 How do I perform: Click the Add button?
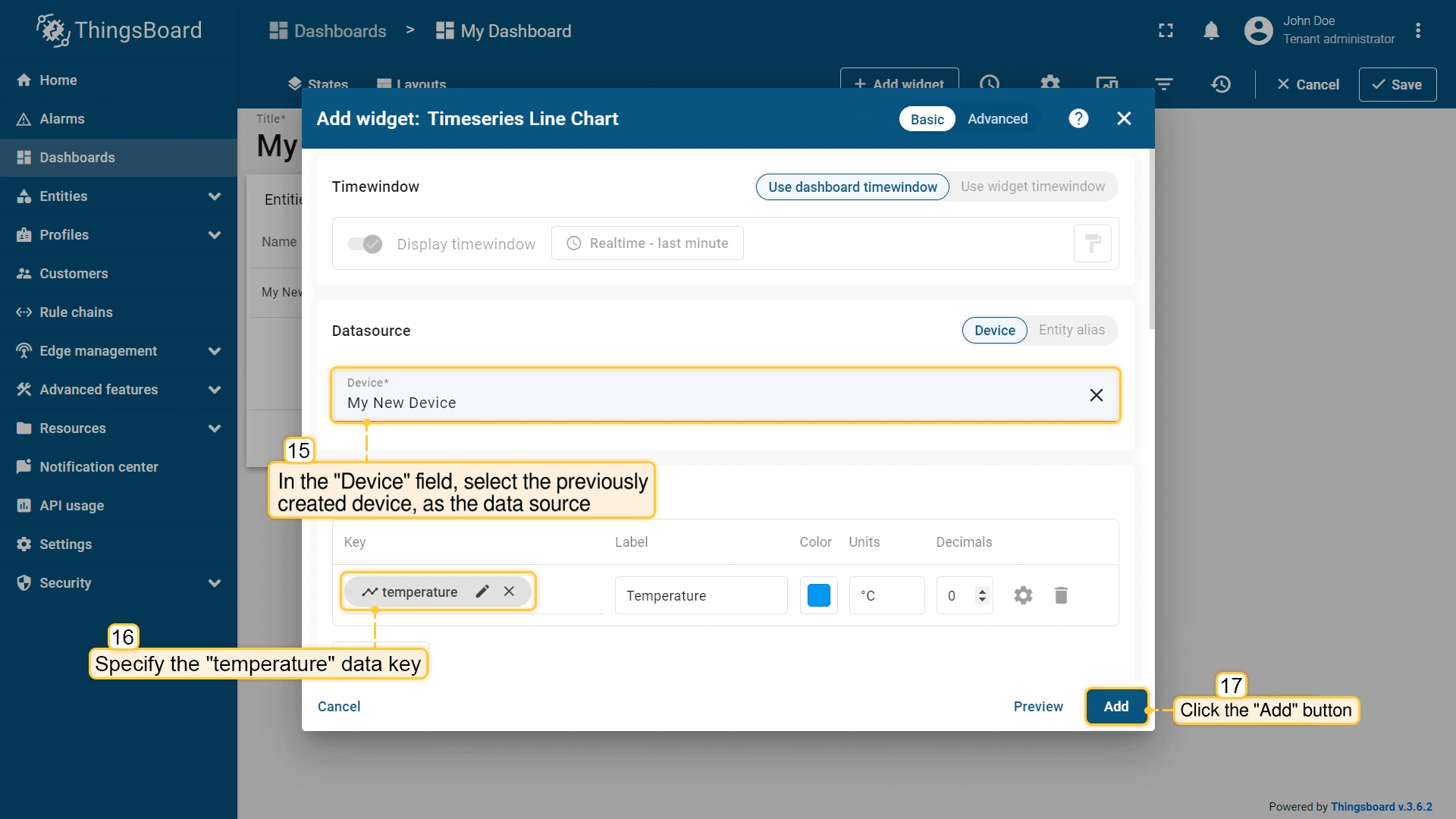[1116, 707]
